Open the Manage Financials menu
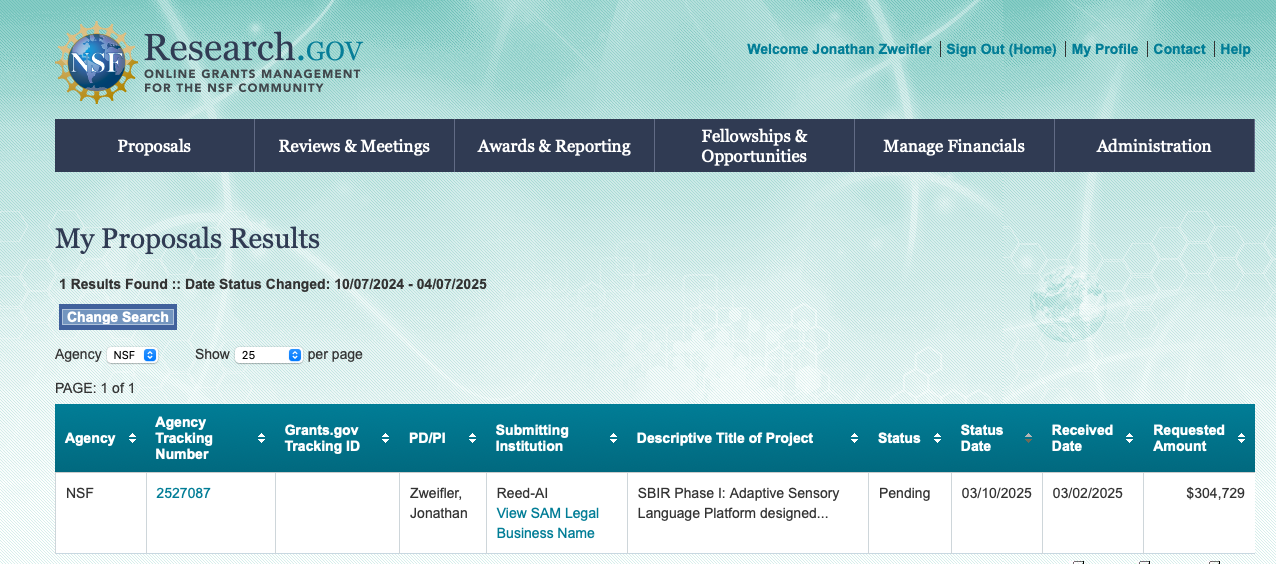1276x564 pixels. (x=954, y=146)
